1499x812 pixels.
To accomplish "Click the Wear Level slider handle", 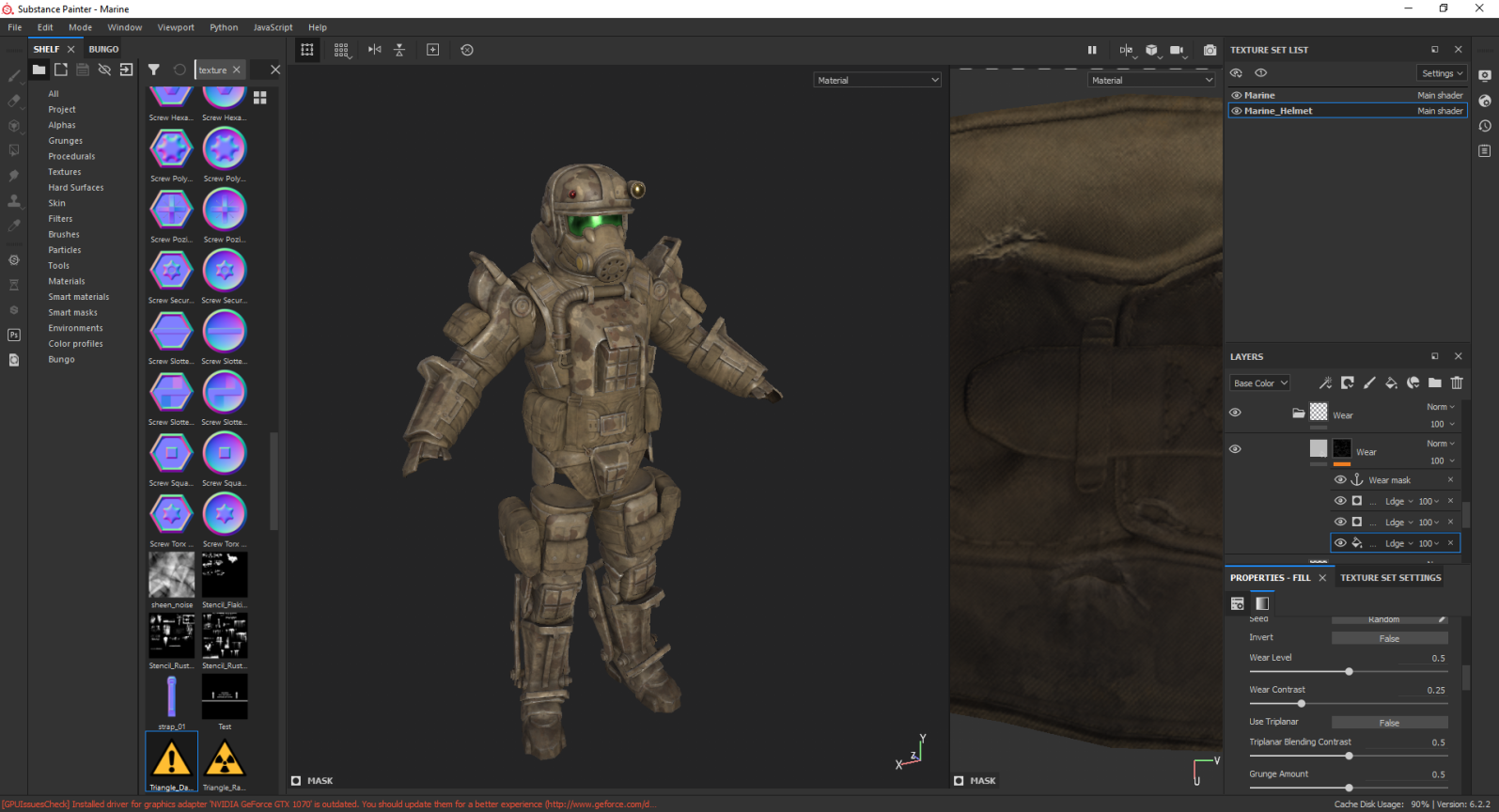I will coord(1349,671).
